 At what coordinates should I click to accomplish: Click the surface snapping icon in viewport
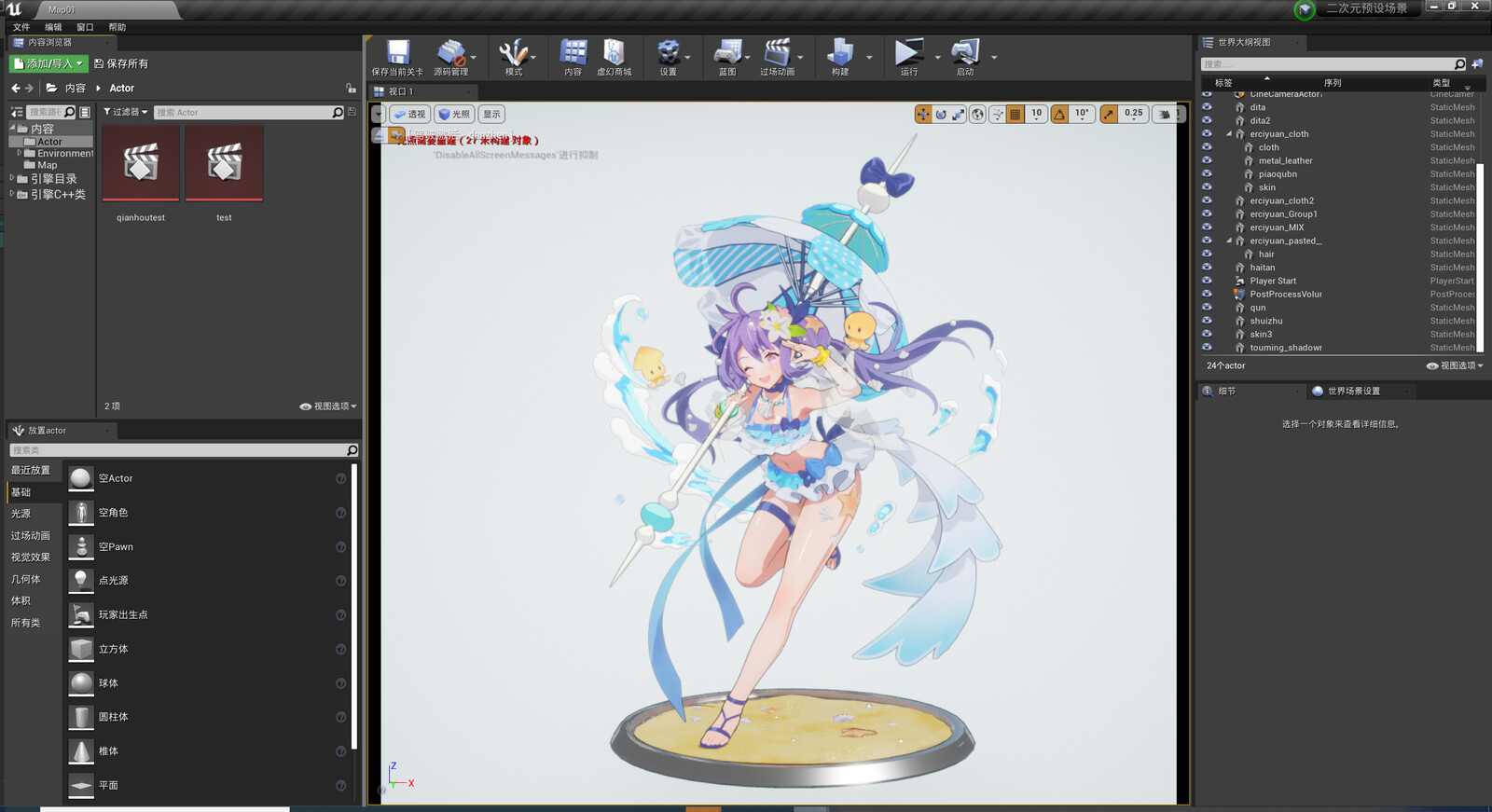coord(998,114)
